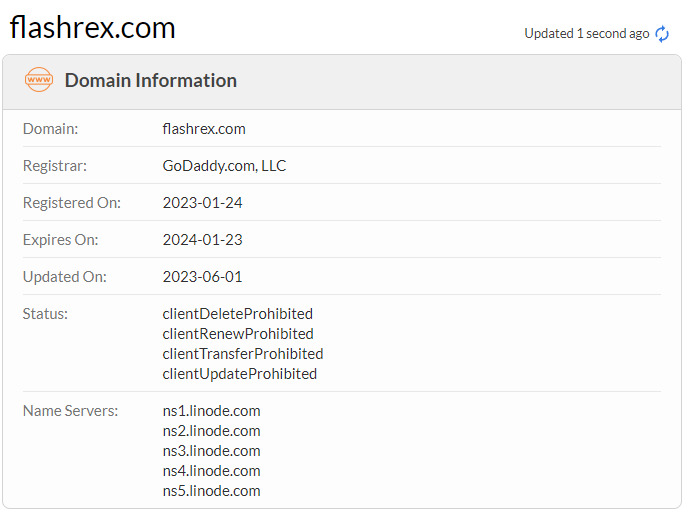Click name server ns1.linode.com

212,411
